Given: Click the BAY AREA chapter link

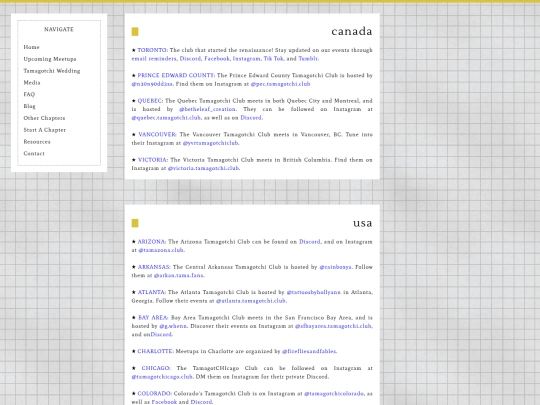Looking at the screenshot, I should 153,318.
